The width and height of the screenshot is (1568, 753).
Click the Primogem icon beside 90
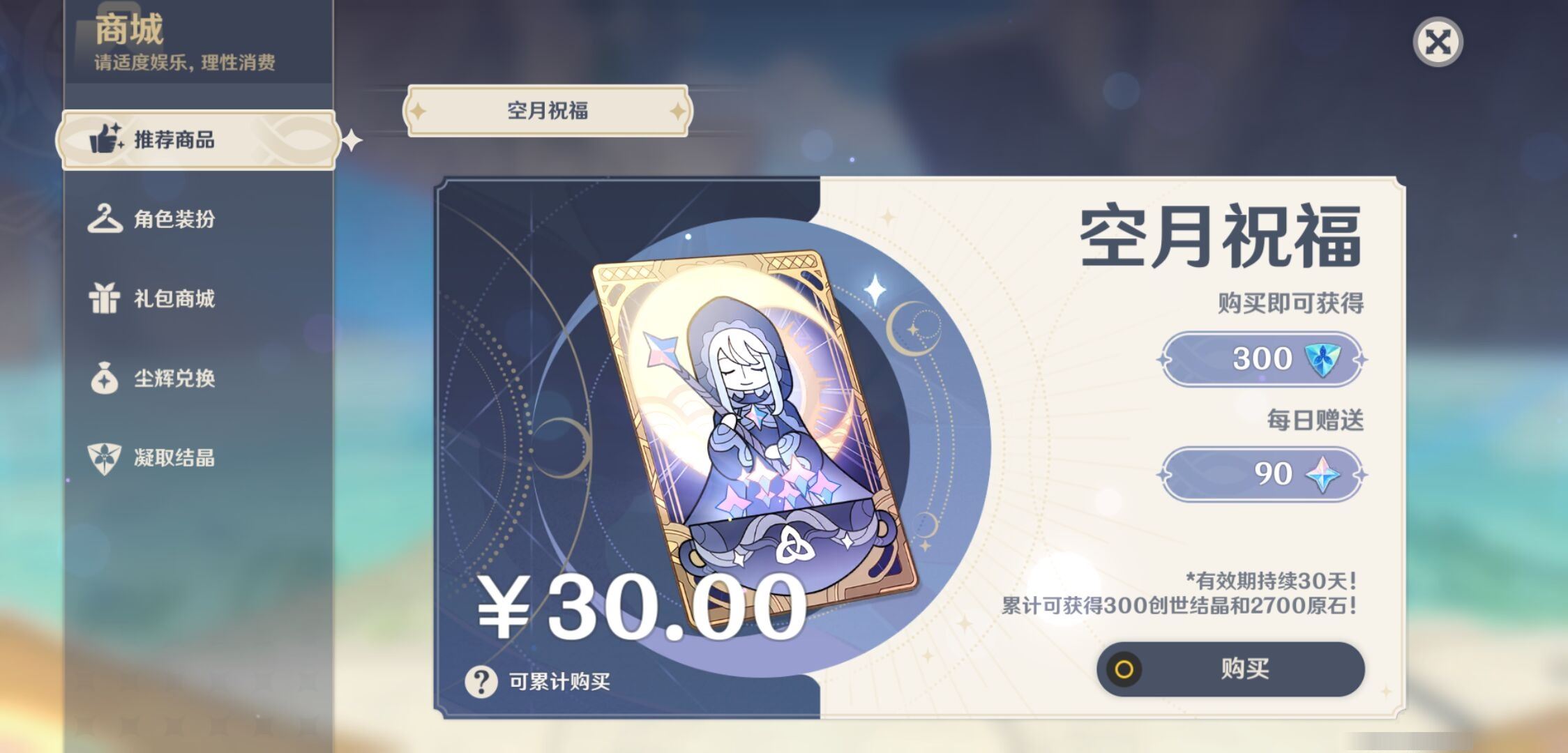pos(1322,474)
